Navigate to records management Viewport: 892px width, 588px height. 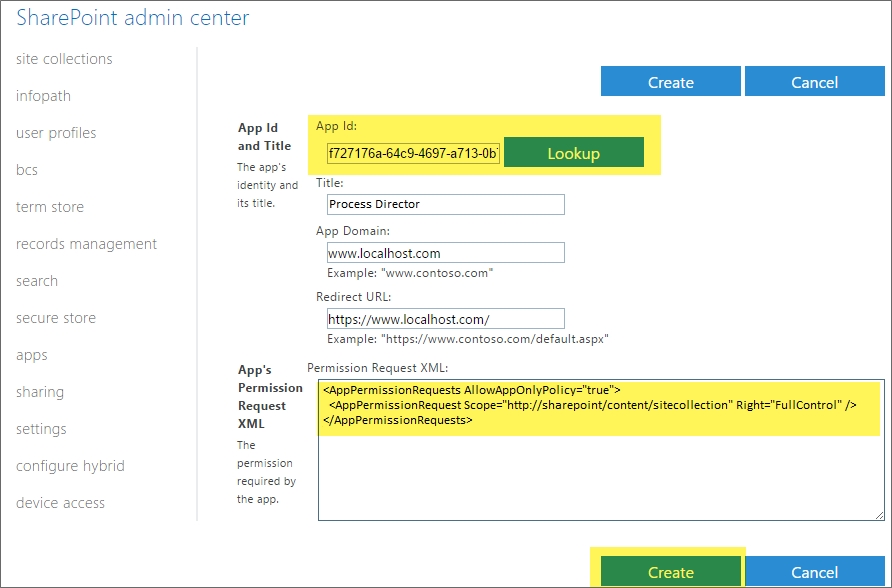(x=86, y=244)
